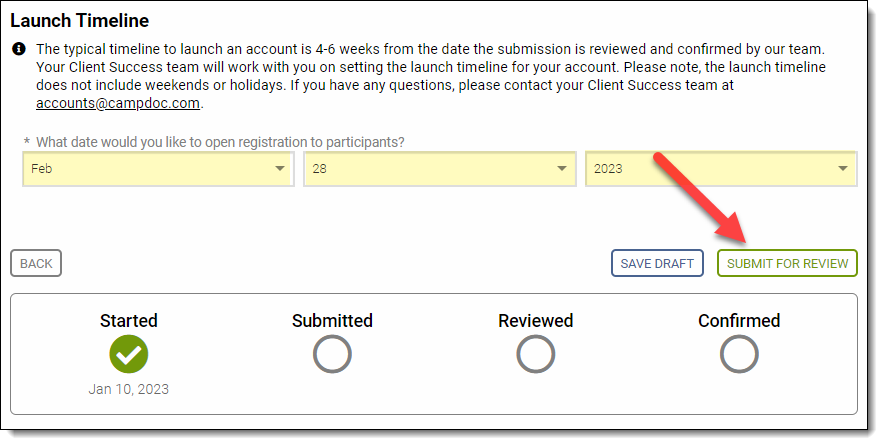The width and height of the screenshot is (883, 445).
Task: Open the year dropdown showing 2023
Action: 721,168
